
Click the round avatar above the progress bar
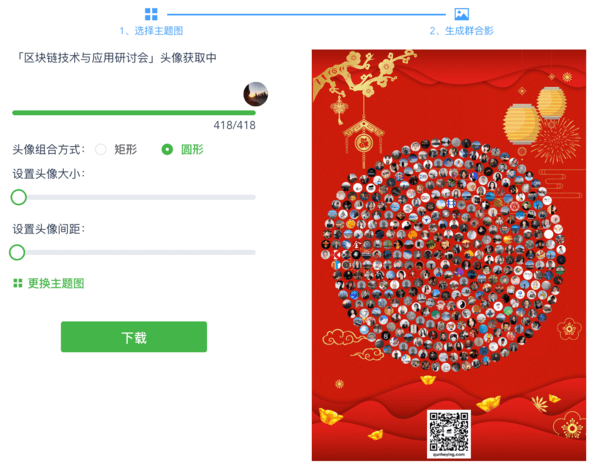tap(256, 94)
